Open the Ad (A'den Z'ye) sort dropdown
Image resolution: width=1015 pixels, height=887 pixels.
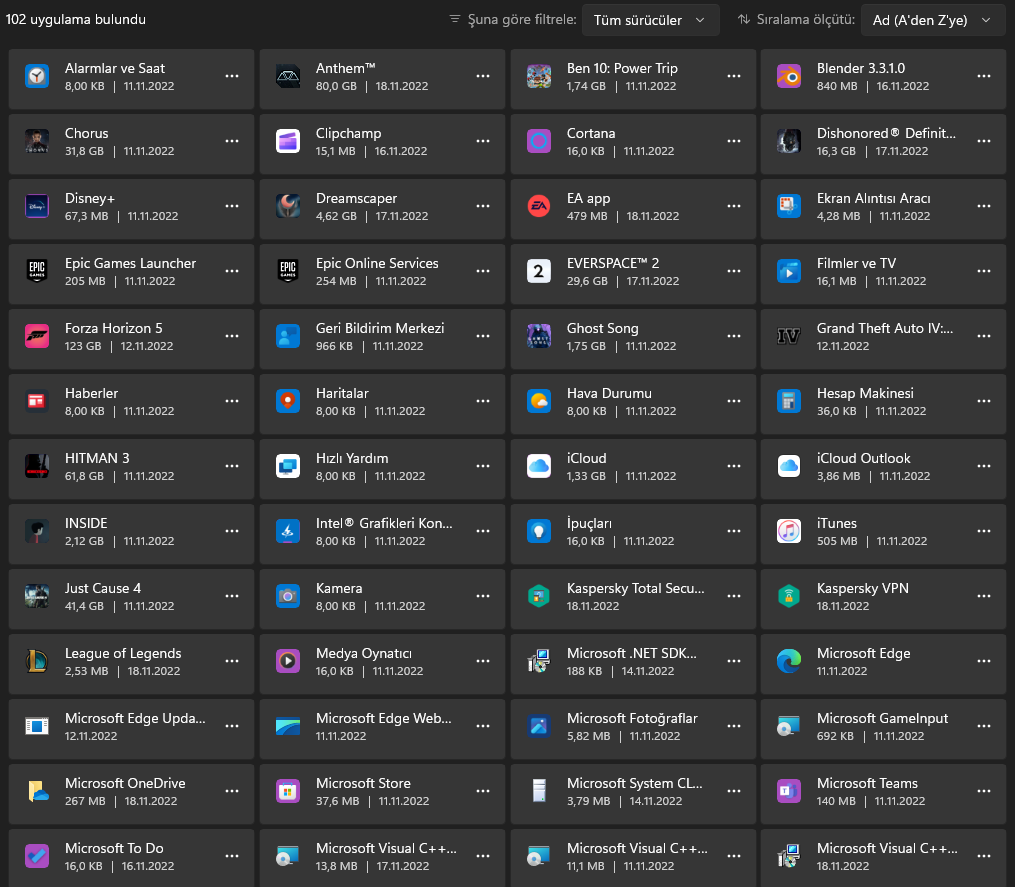click(x=932, y=20)
